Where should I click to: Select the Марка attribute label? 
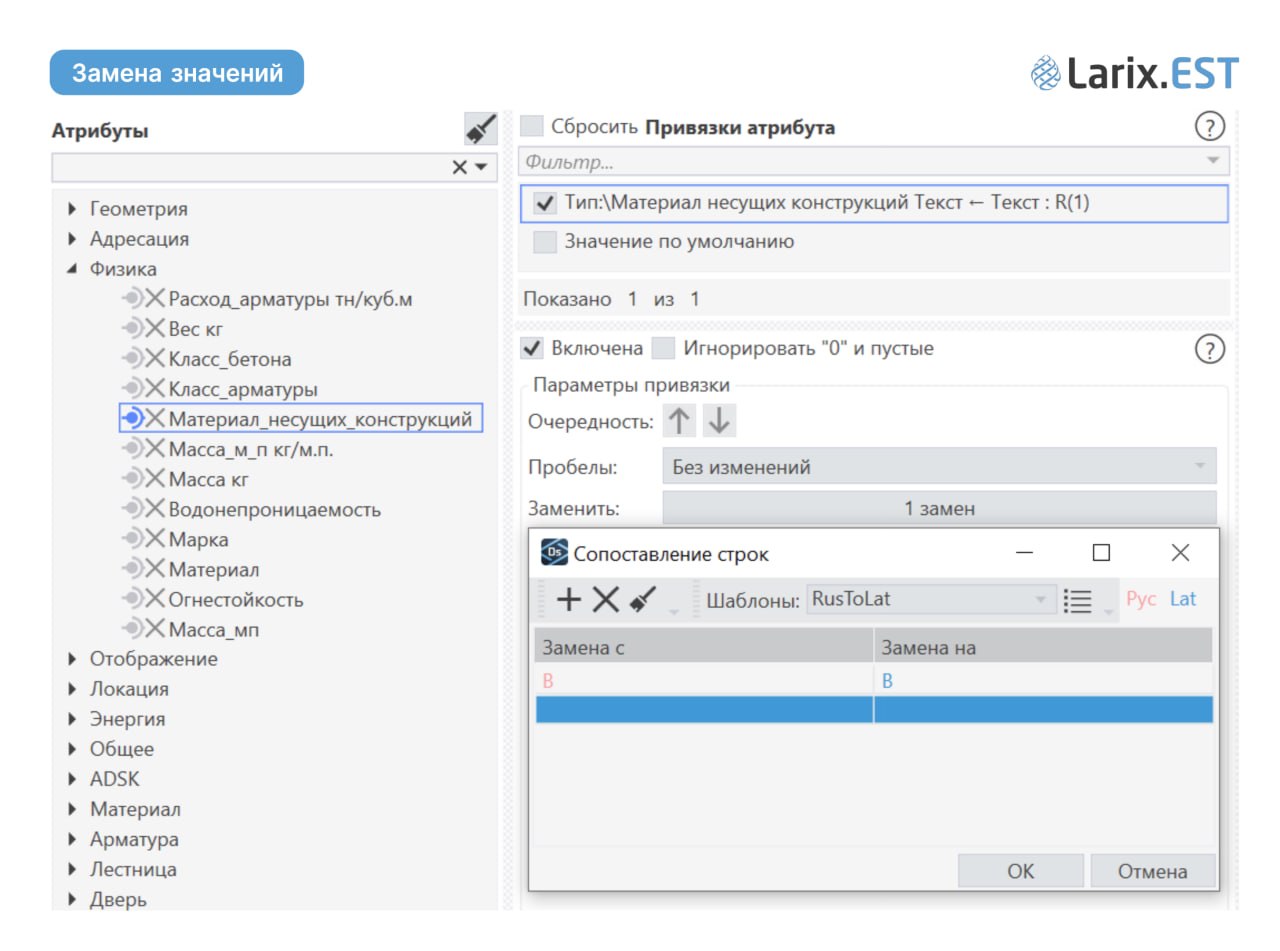(x=199, y=539)
